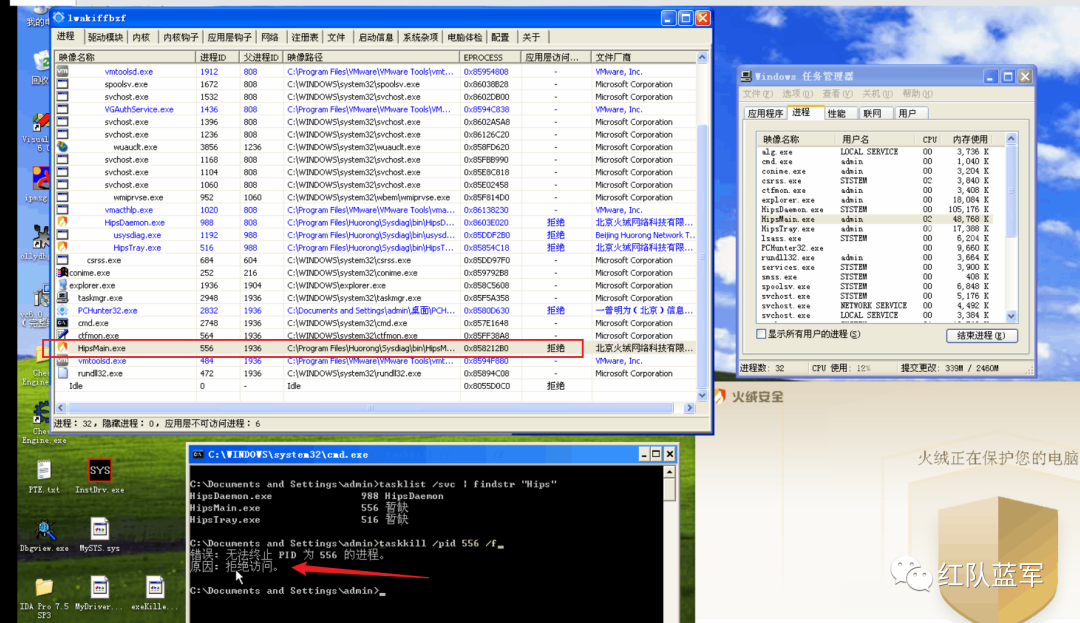Sort Task Manager by 内存使用 column
Viewport: 1080px width, 623px height.
click(970, 139)
